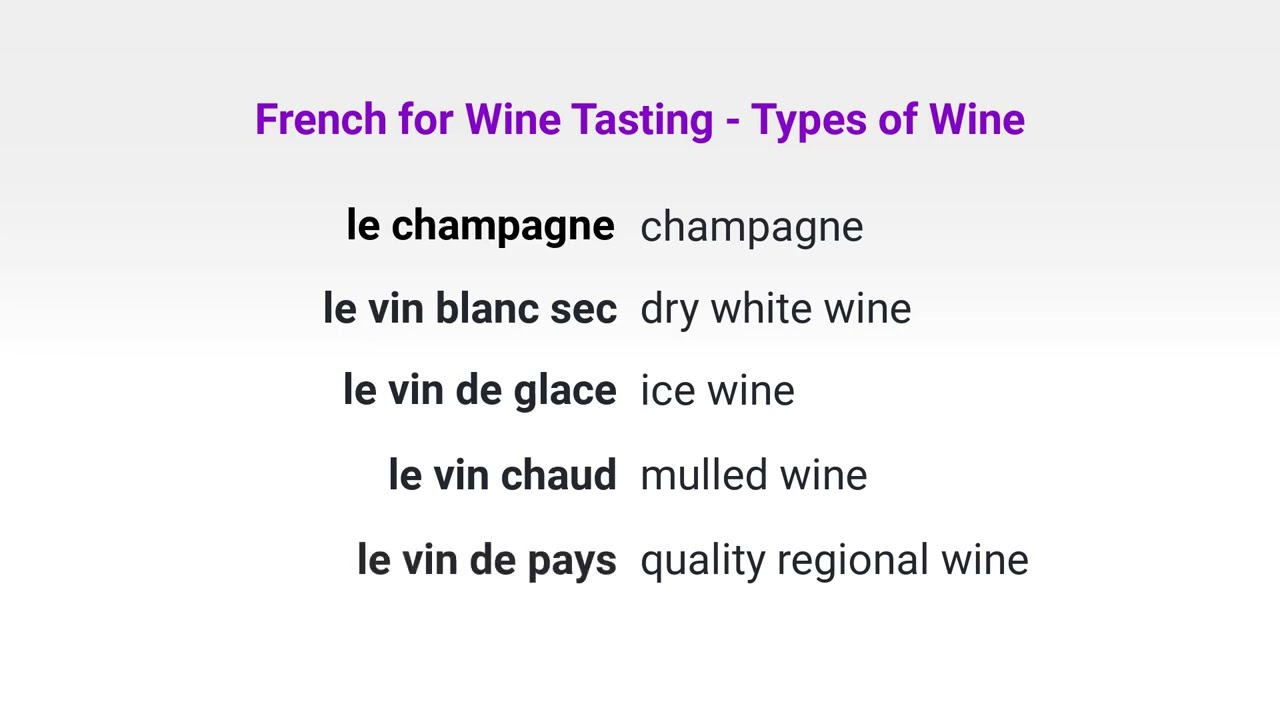Click the translation 'dry white wine'
The height and width of the screenshot is (720, 1280).
pos(775,309)
